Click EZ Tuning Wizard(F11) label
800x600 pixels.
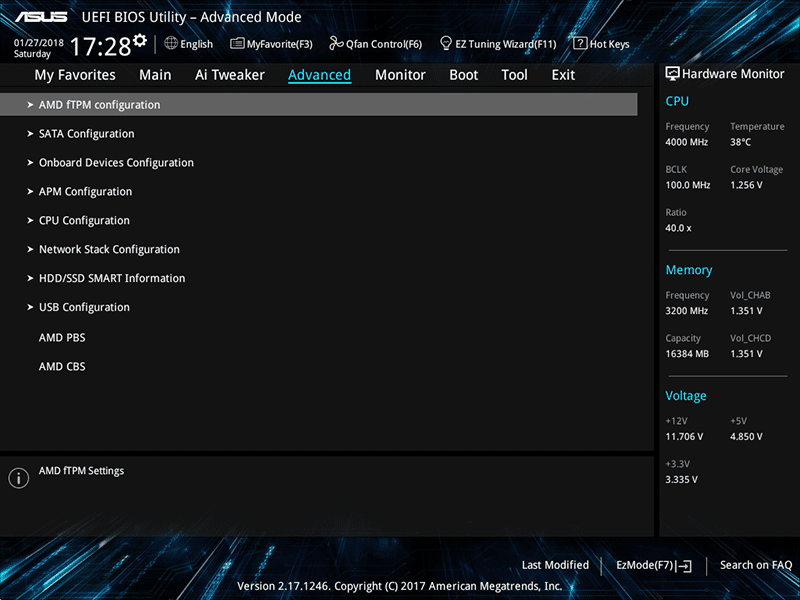(506, 44)
